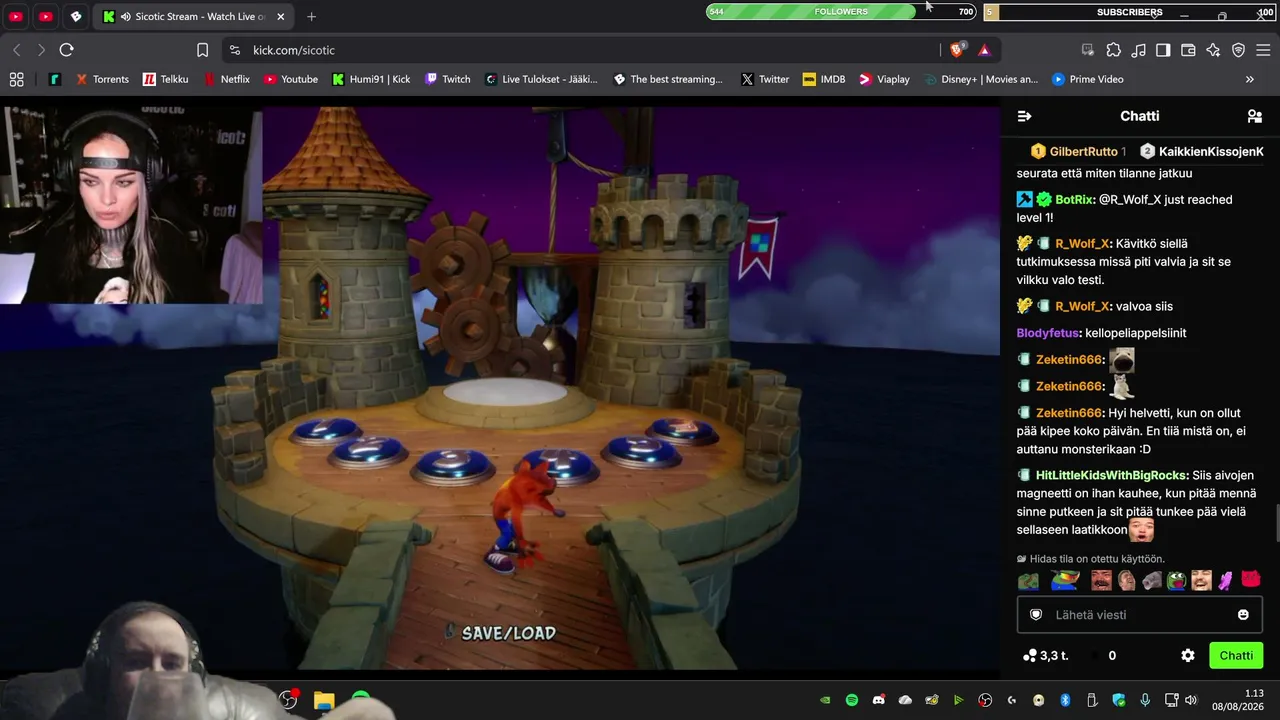Click the chat identity shield icon
This screenshot has height=720, width=1280.
1036,615
